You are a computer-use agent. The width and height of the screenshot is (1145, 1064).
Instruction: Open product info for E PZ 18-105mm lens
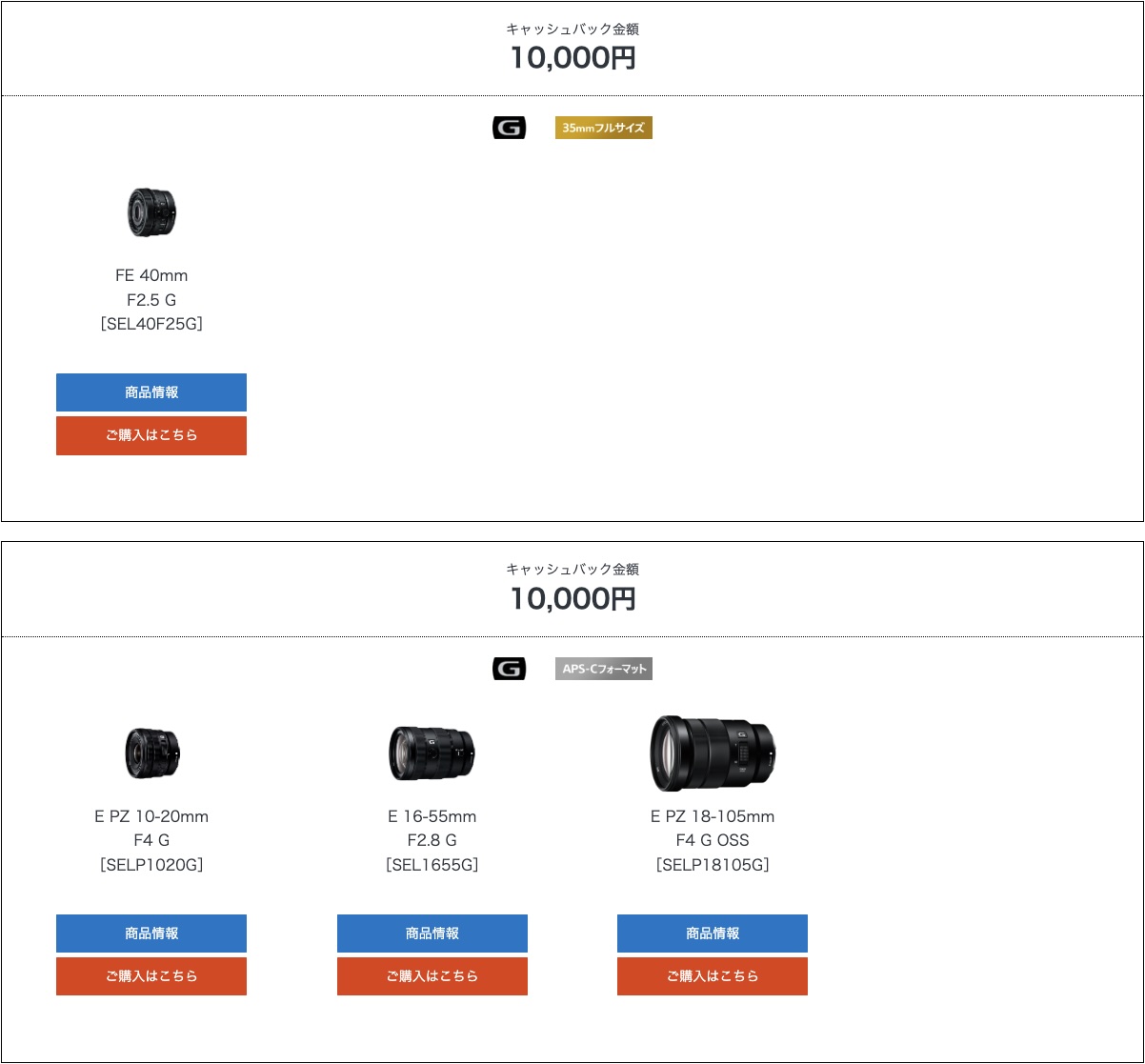tap(713, 934)
